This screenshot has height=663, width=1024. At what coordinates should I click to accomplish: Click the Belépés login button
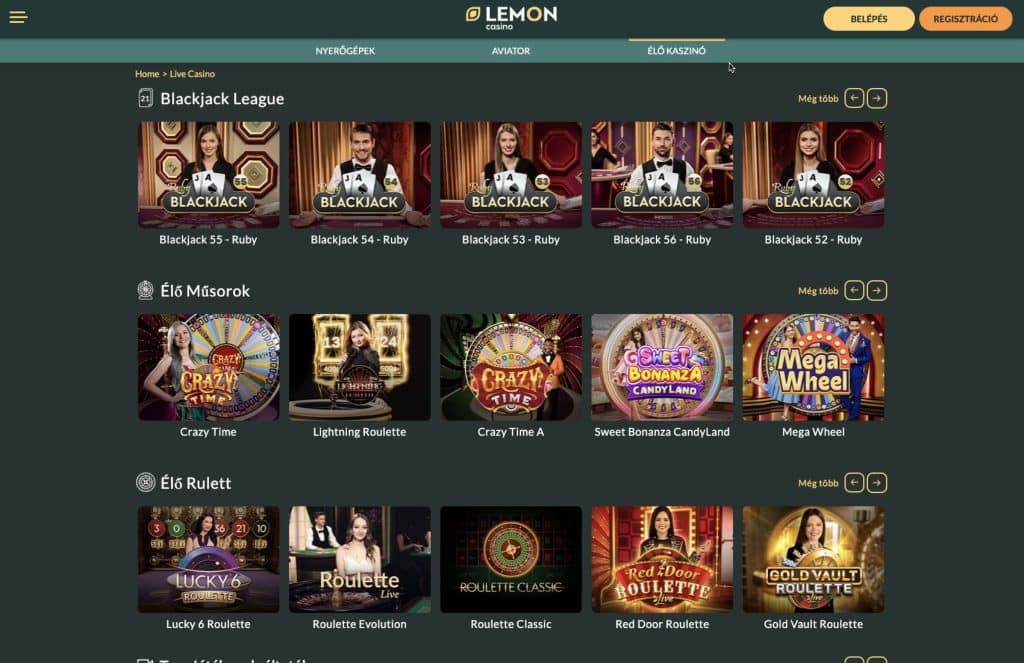click(x=869, y=19)
